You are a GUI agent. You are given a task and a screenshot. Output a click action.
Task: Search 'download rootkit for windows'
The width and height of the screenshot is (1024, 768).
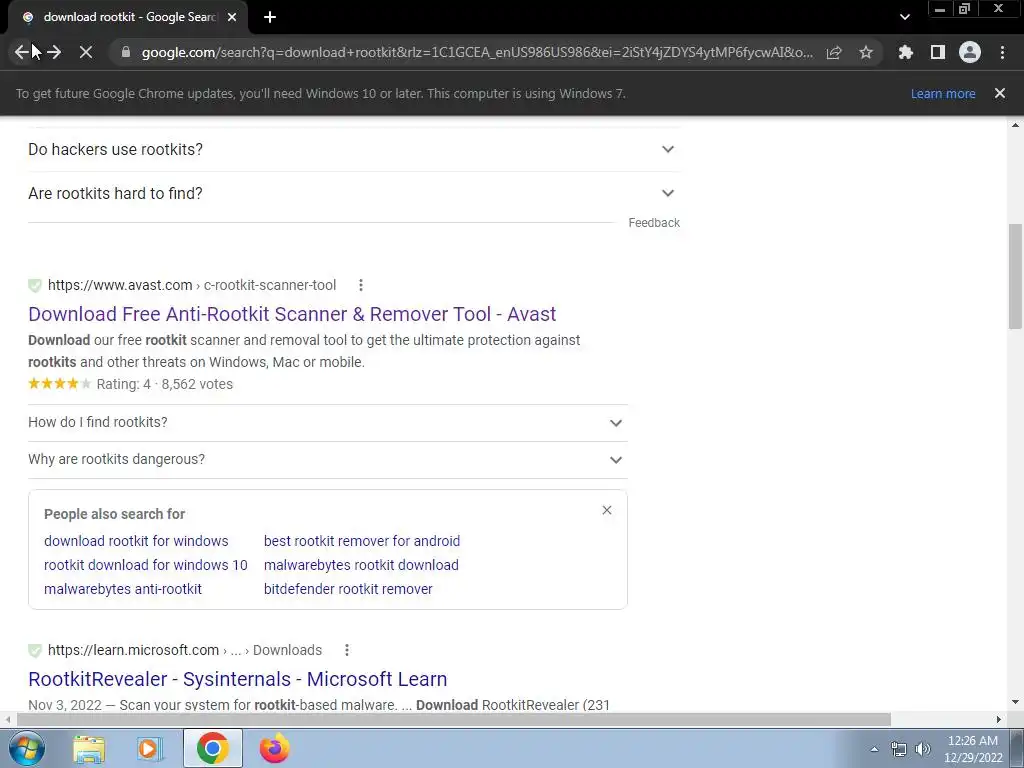136,541
